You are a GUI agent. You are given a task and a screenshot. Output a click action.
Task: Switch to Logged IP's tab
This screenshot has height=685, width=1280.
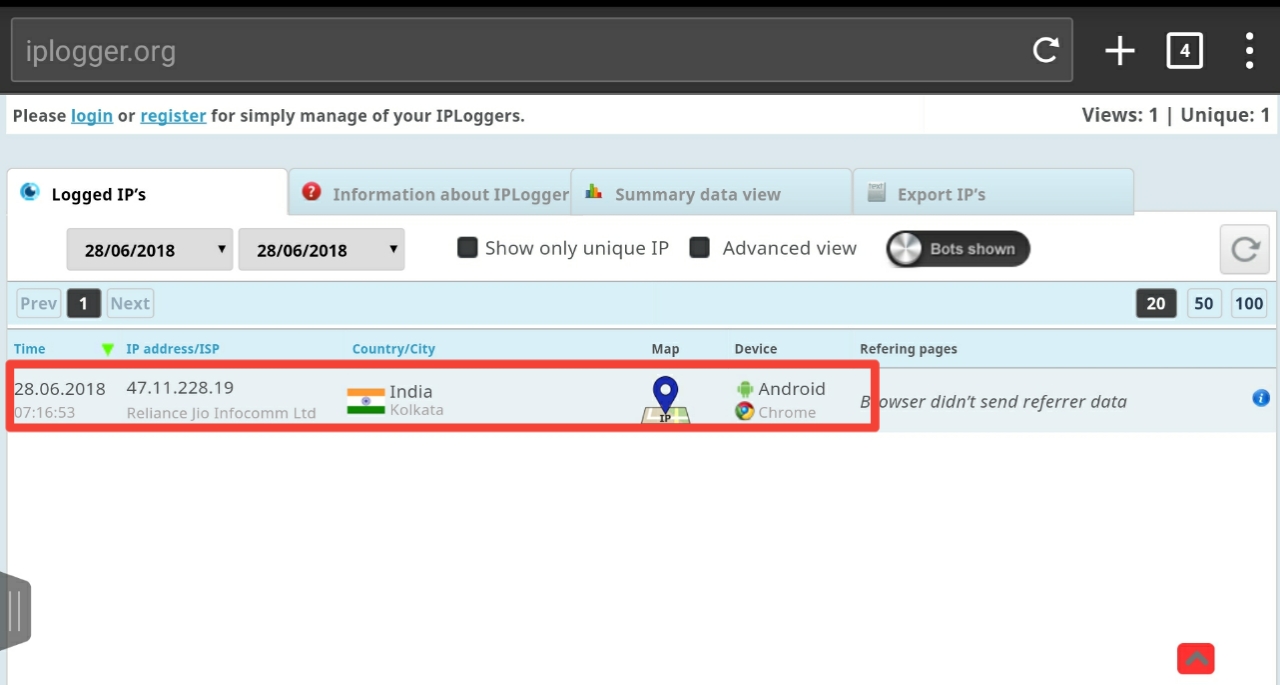tap(147, 192)
